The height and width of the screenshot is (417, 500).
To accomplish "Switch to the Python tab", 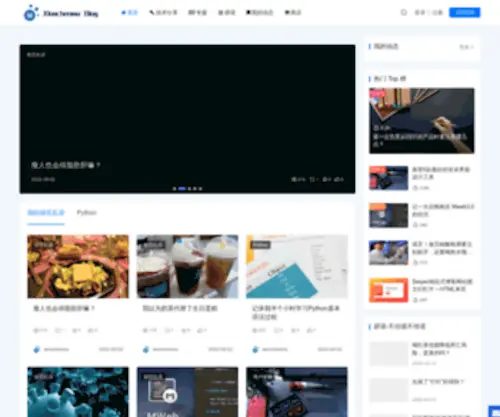I will pyautogui.click(x=87, y=212).
